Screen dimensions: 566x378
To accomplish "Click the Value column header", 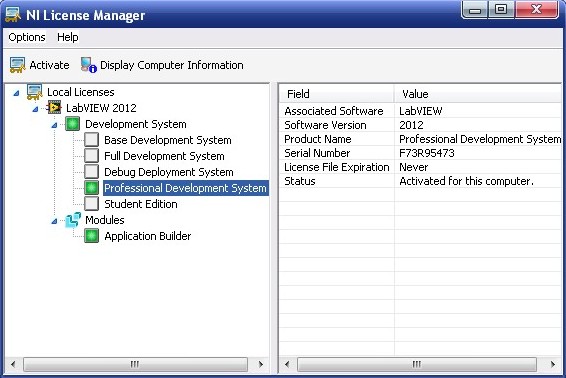I will coord(478,94).
